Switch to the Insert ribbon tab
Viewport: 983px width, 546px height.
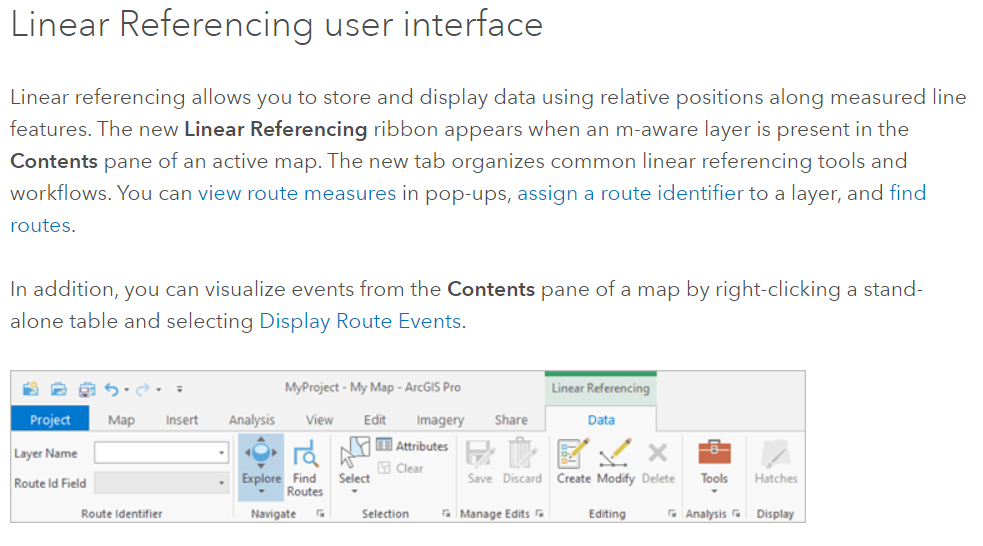coord(182,419)
